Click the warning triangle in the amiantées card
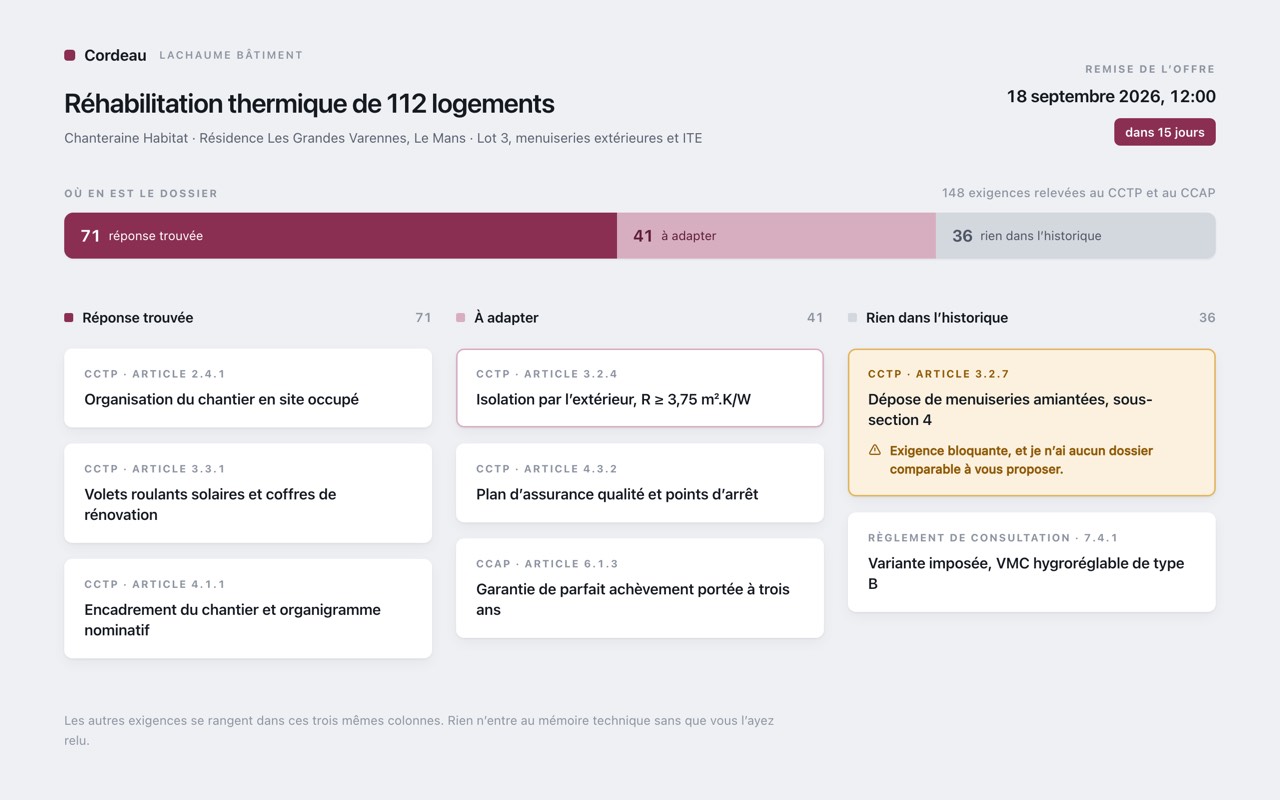Screen dimensions: 1280x800 (875, 450)
